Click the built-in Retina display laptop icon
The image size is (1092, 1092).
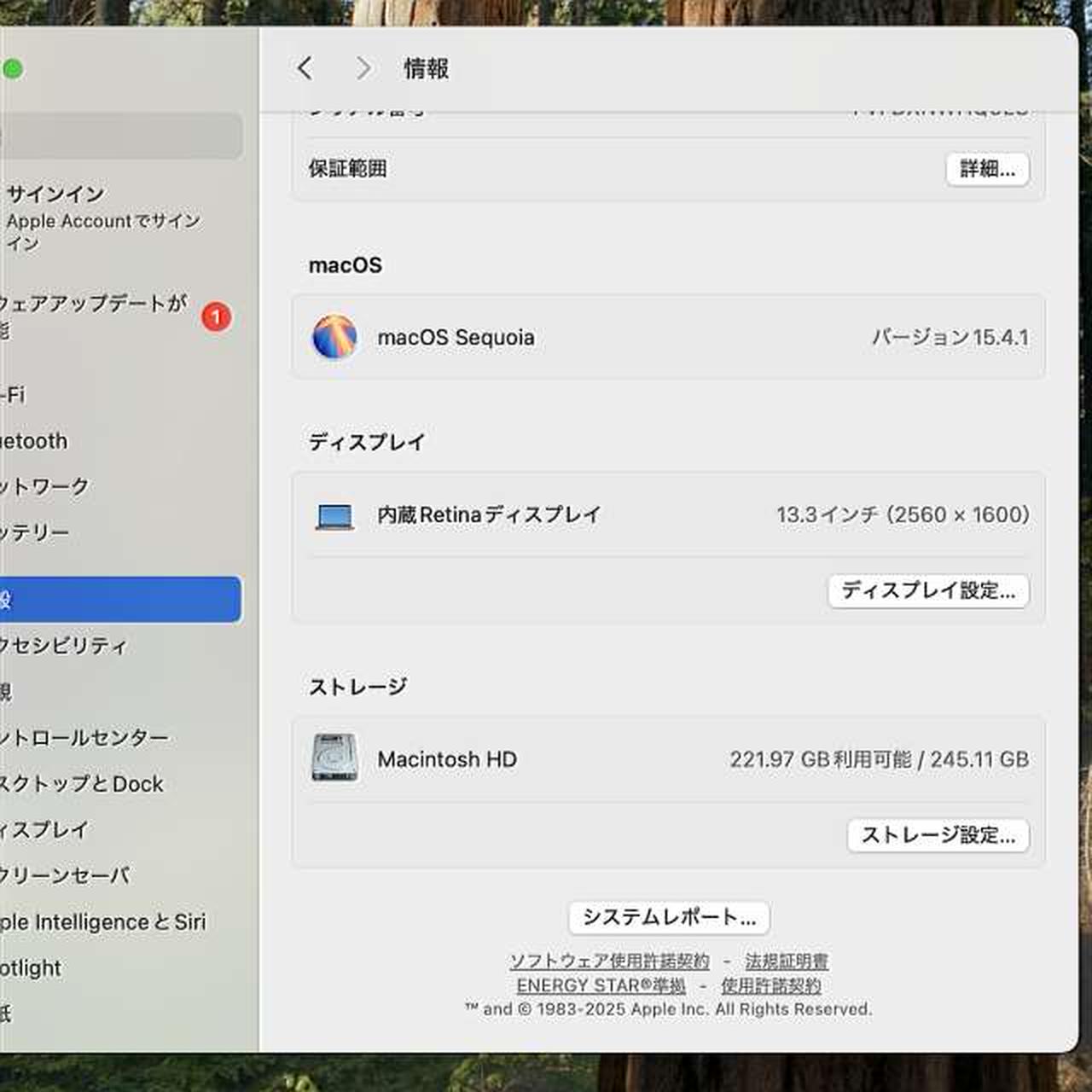pos(334,515)
